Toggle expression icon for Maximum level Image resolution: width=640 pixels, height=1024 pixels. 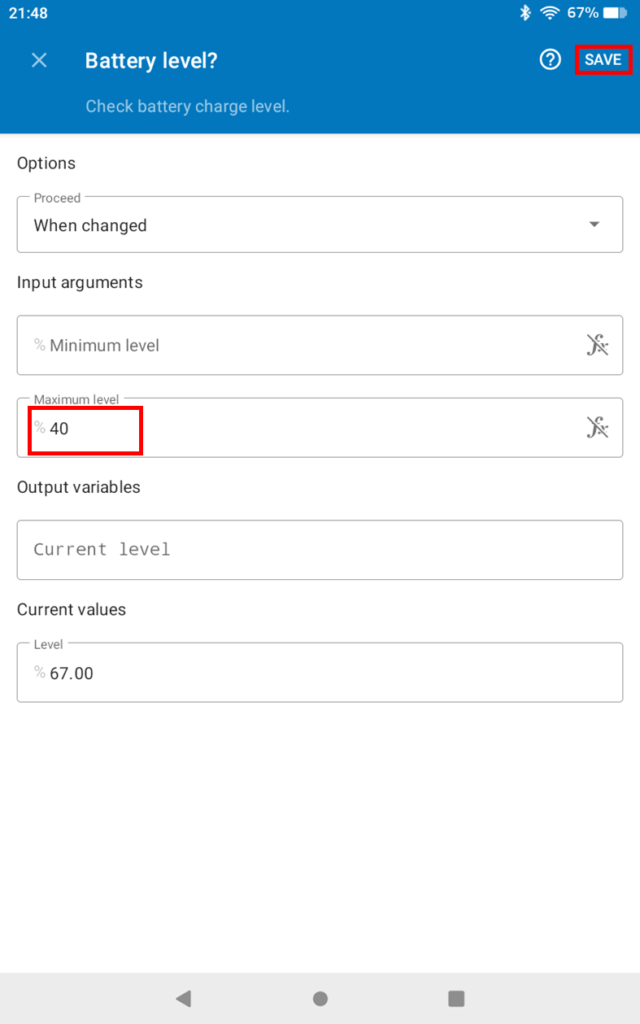[x=597, y=428]
